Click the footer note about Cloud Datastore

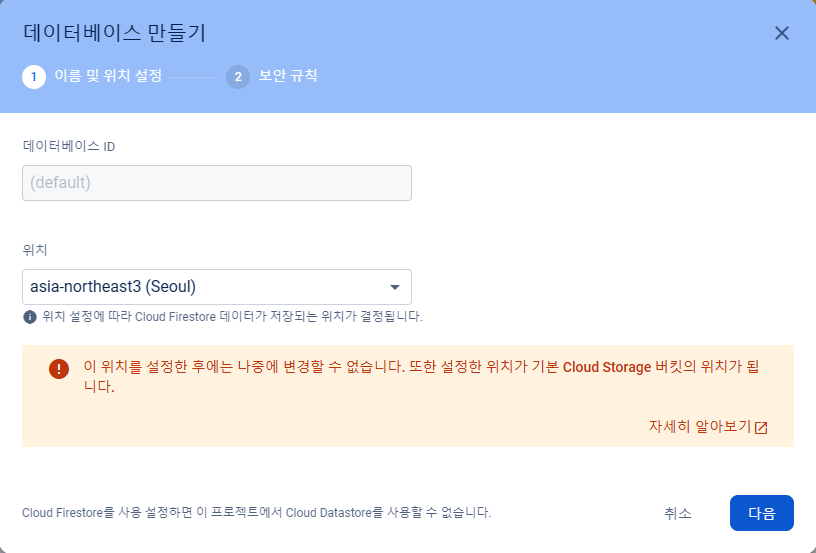tap(257, 512)
